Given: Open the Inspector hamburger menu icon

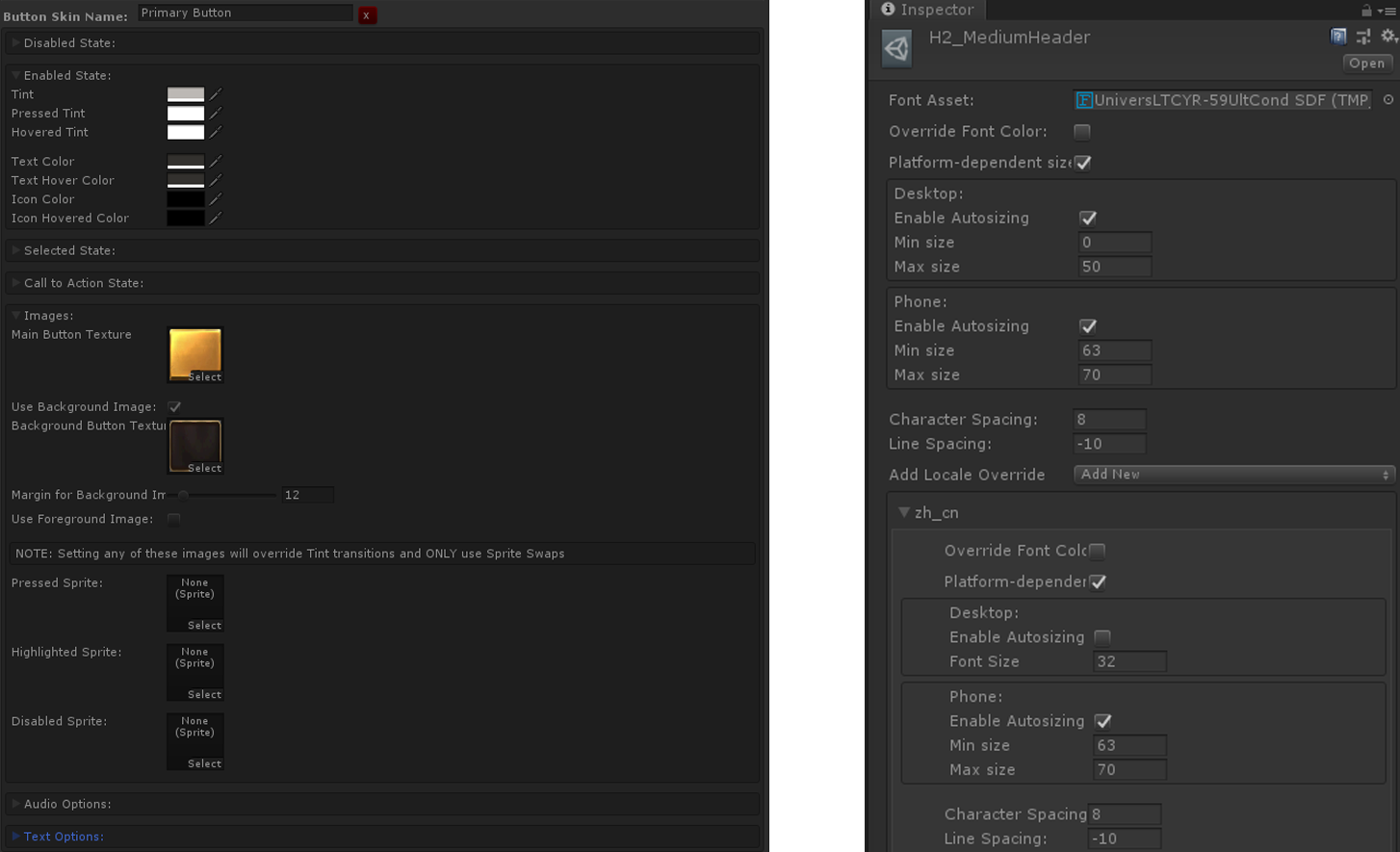Looking at the screenshot, I should coord(1388,11).
